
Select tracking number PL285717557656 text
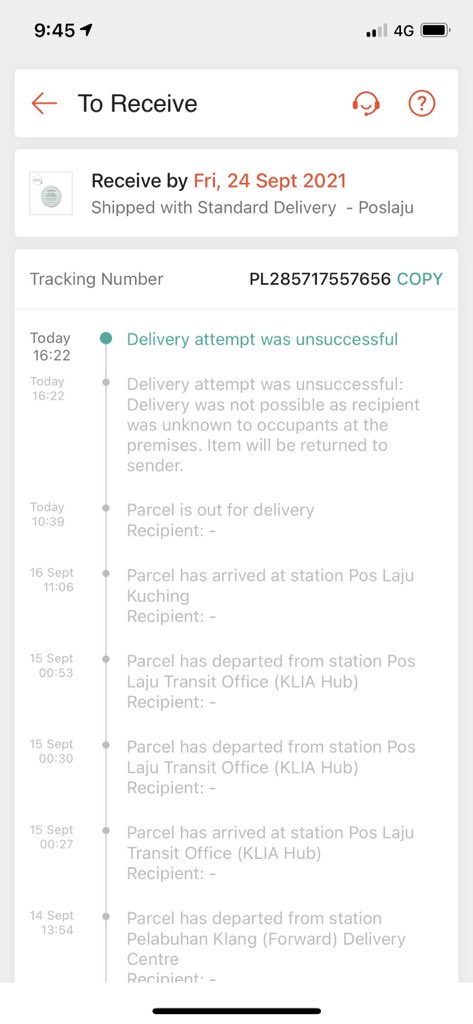point(320,279)
